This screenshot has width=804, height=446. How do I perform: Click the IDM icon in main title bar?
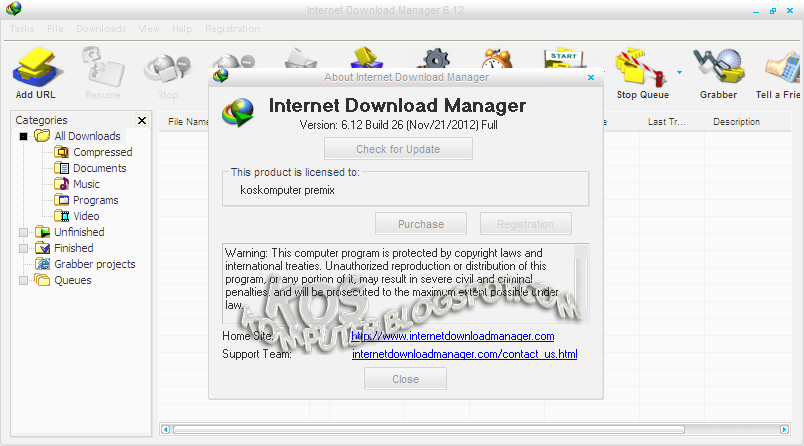[14, 9]
